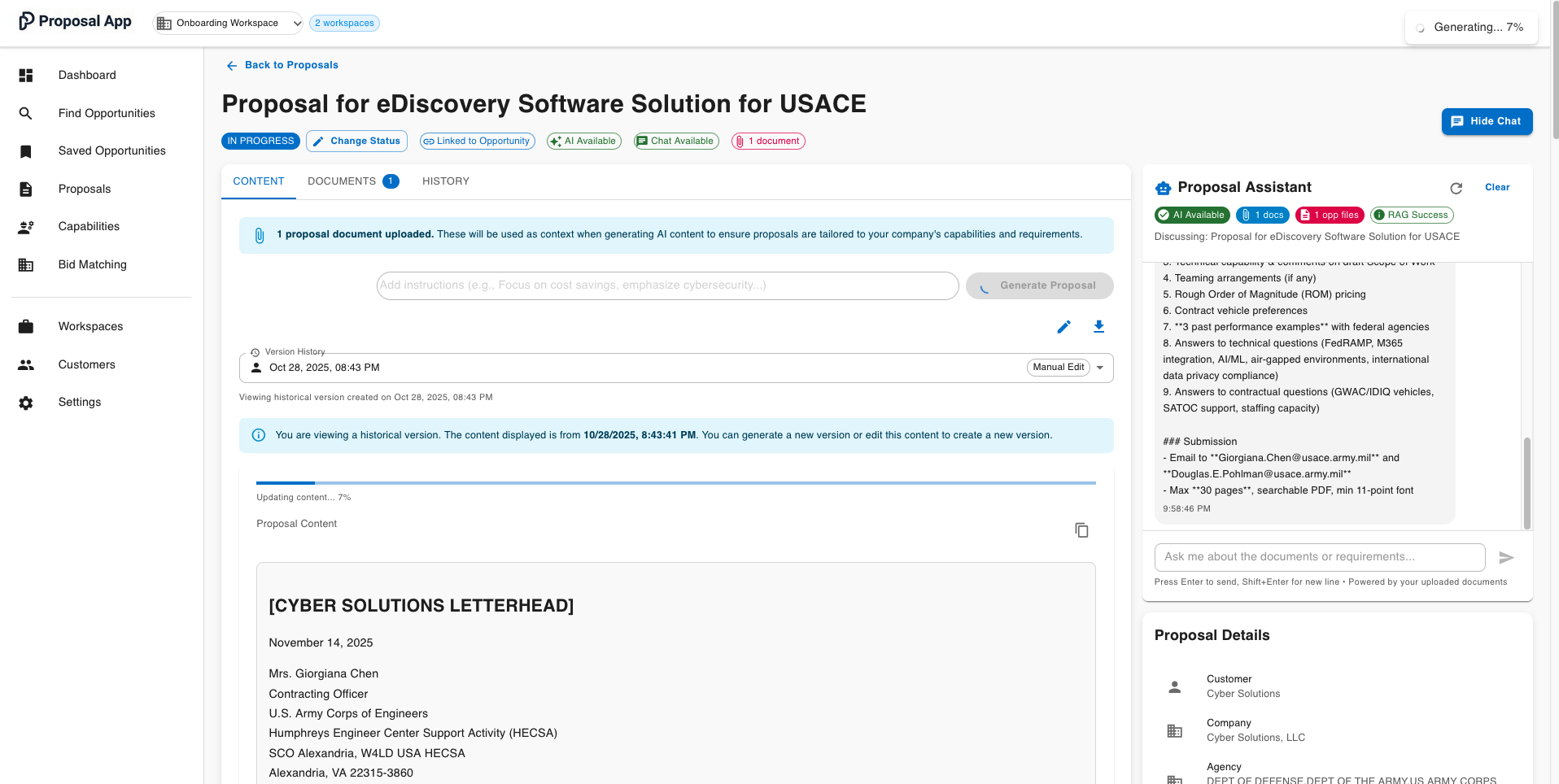Image resolution: width=1559 pixels, height=784 pixels.
Task: Click the chat panel scrollbar thumb
Action: point(1526,483)
